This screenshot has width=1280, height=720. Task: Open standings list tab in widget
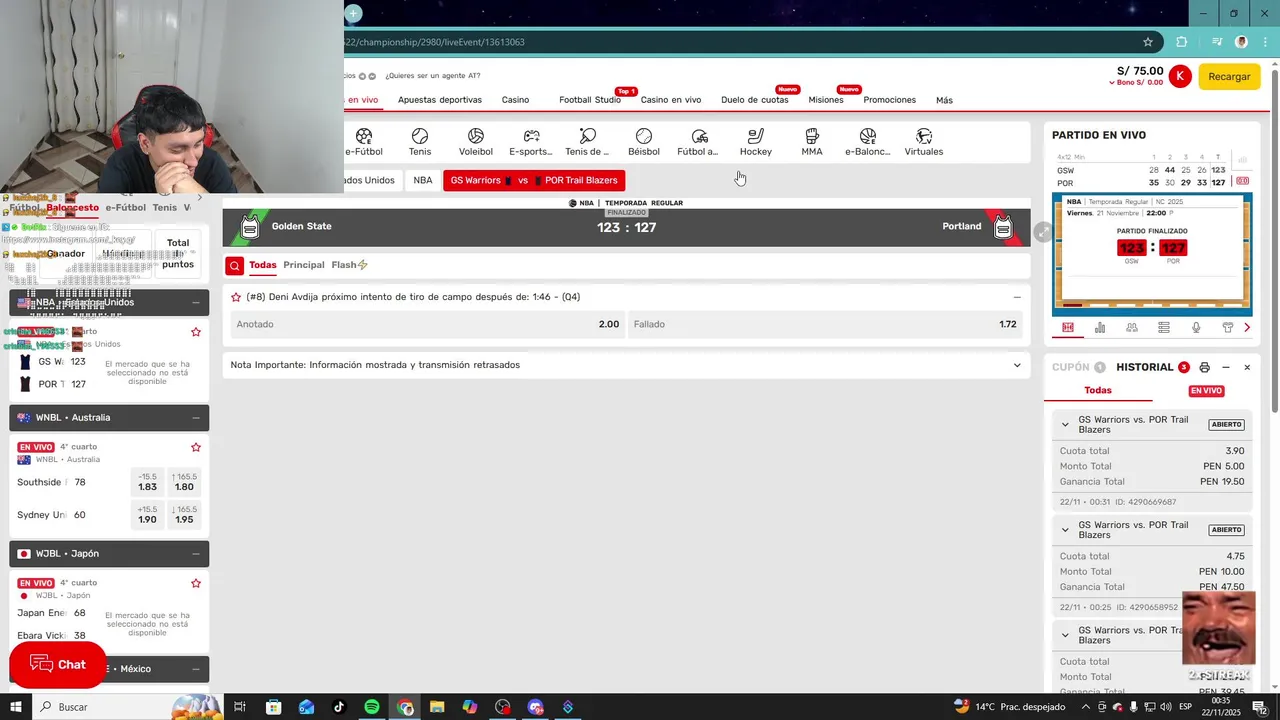(1164, 328)
